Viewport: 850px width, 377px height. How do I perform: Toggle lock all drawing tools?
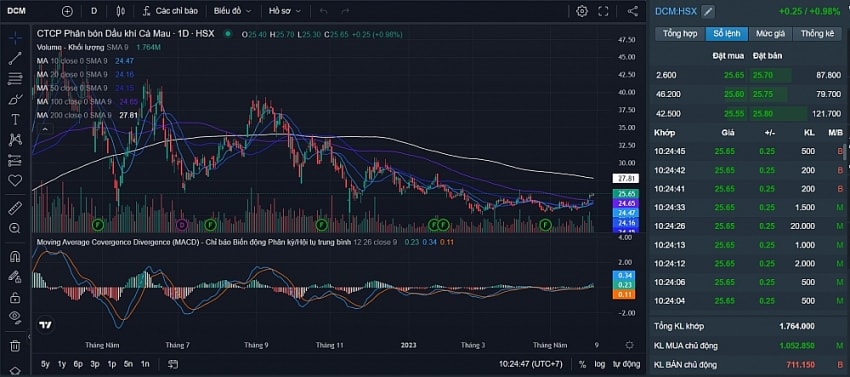click(15, 297)
